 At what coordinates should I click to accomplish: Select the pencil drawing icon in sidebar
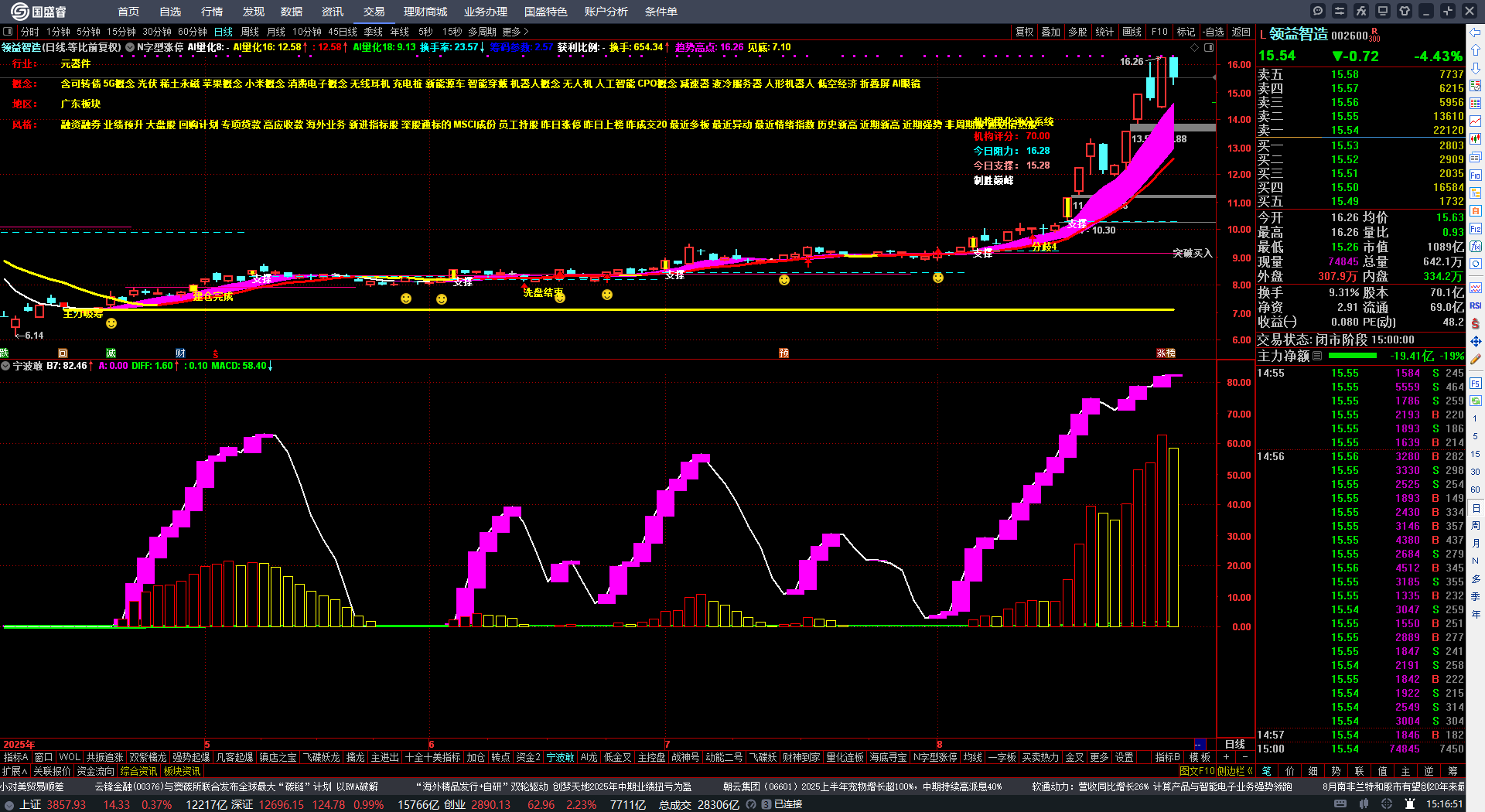pos(1476,360)
